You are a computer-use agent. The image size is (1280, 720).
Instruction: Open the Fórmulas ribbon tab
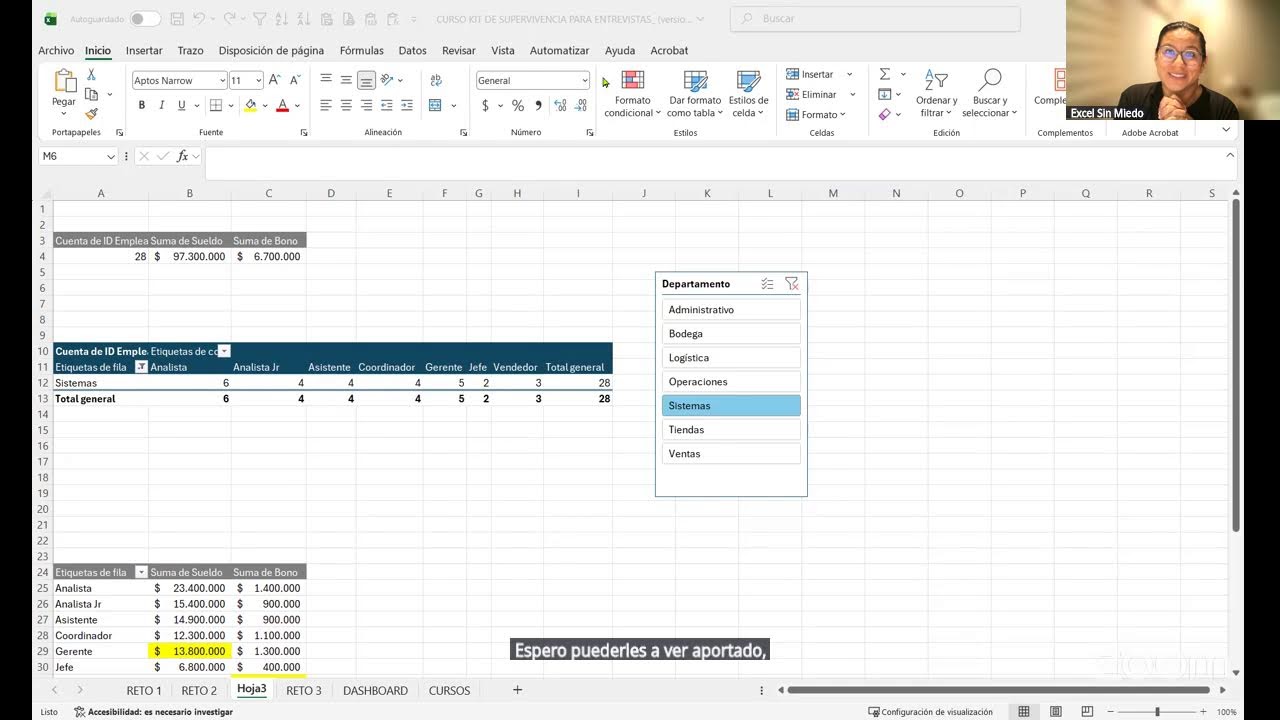click(x=361, y=50)
